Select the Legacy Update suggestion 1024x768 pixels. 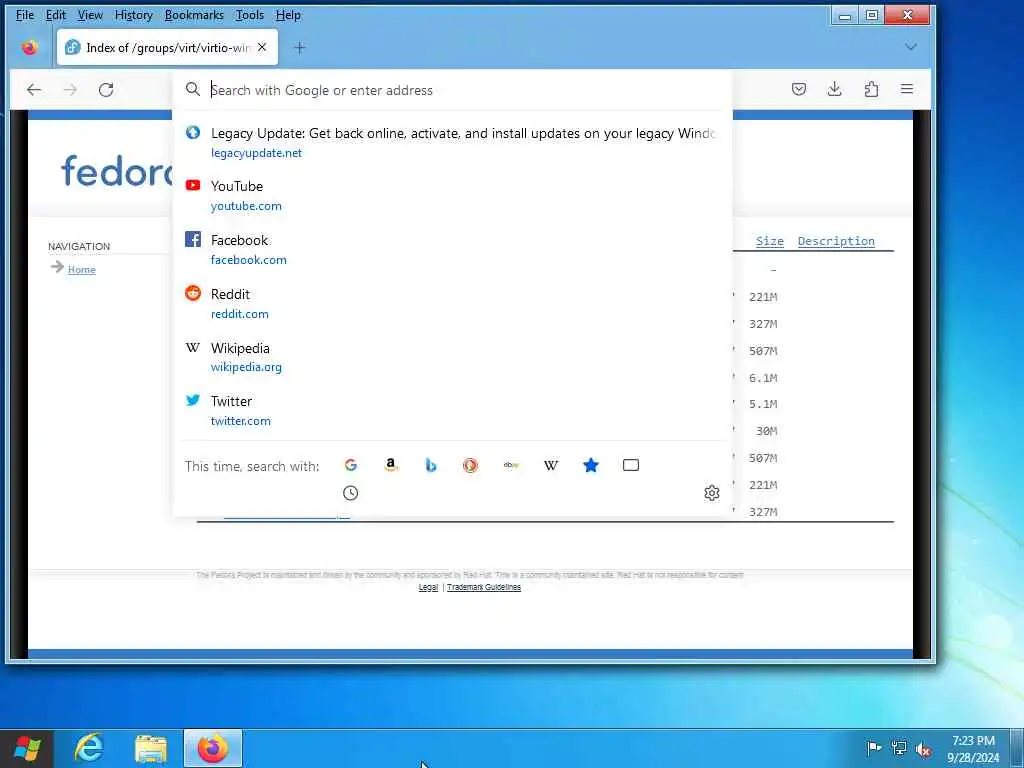click(452, 142)
